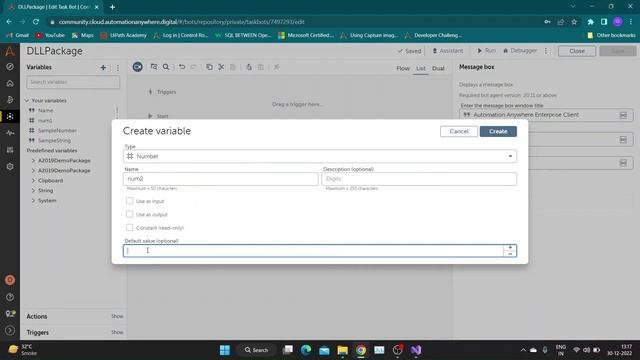Screen dimensions: 640x360
Task: Expand the Clipboard predefined variables
Action: click(x=33, y=180)
